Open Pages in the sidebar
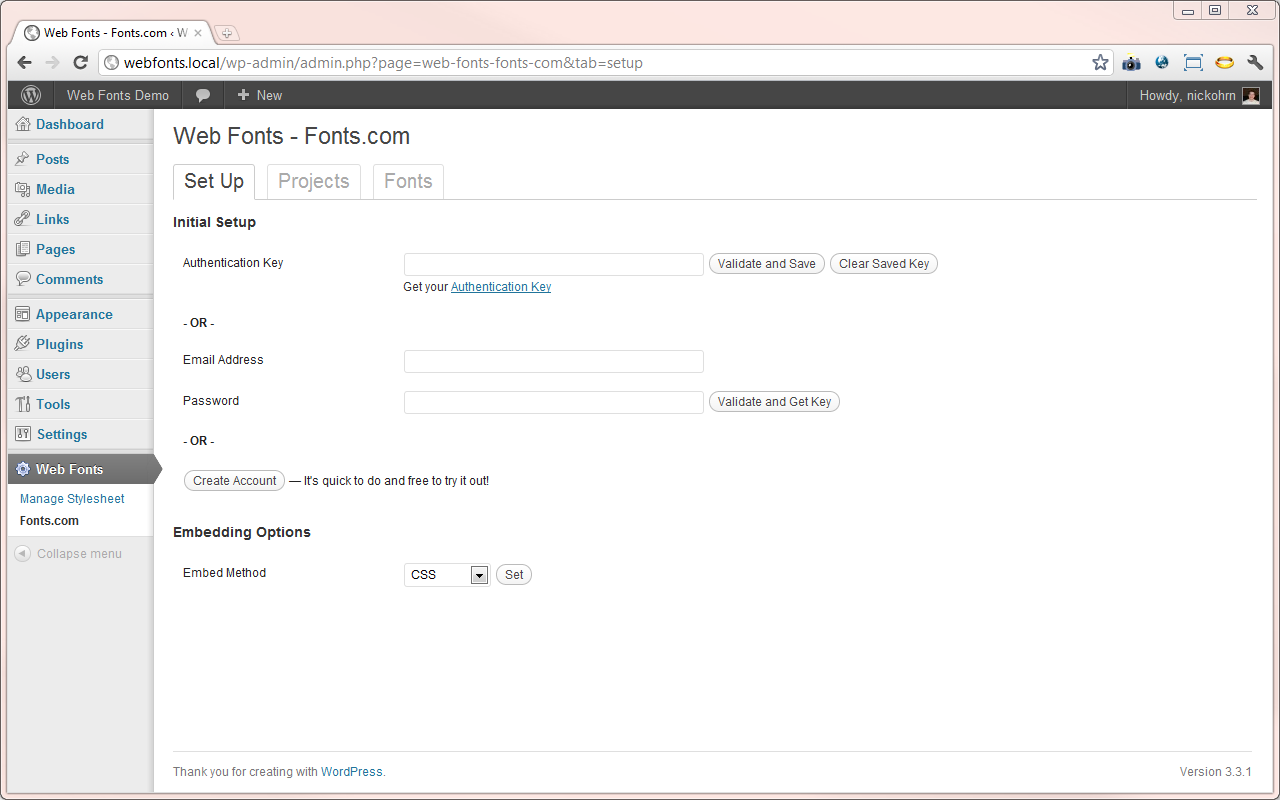The image size is (1280, 800). 56,249
